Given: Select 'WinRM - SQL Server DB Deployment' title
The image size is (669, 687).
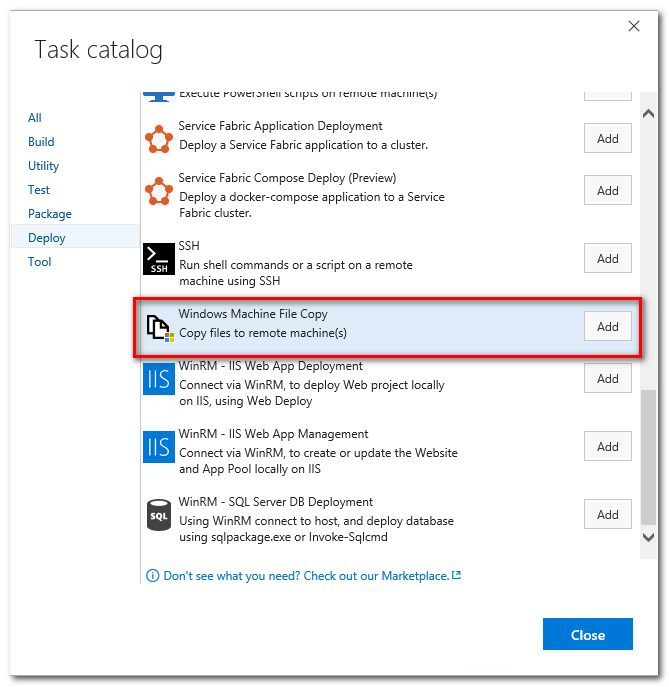Looking at the screenshot, I should pyautogui.click(x=276, y=502).
